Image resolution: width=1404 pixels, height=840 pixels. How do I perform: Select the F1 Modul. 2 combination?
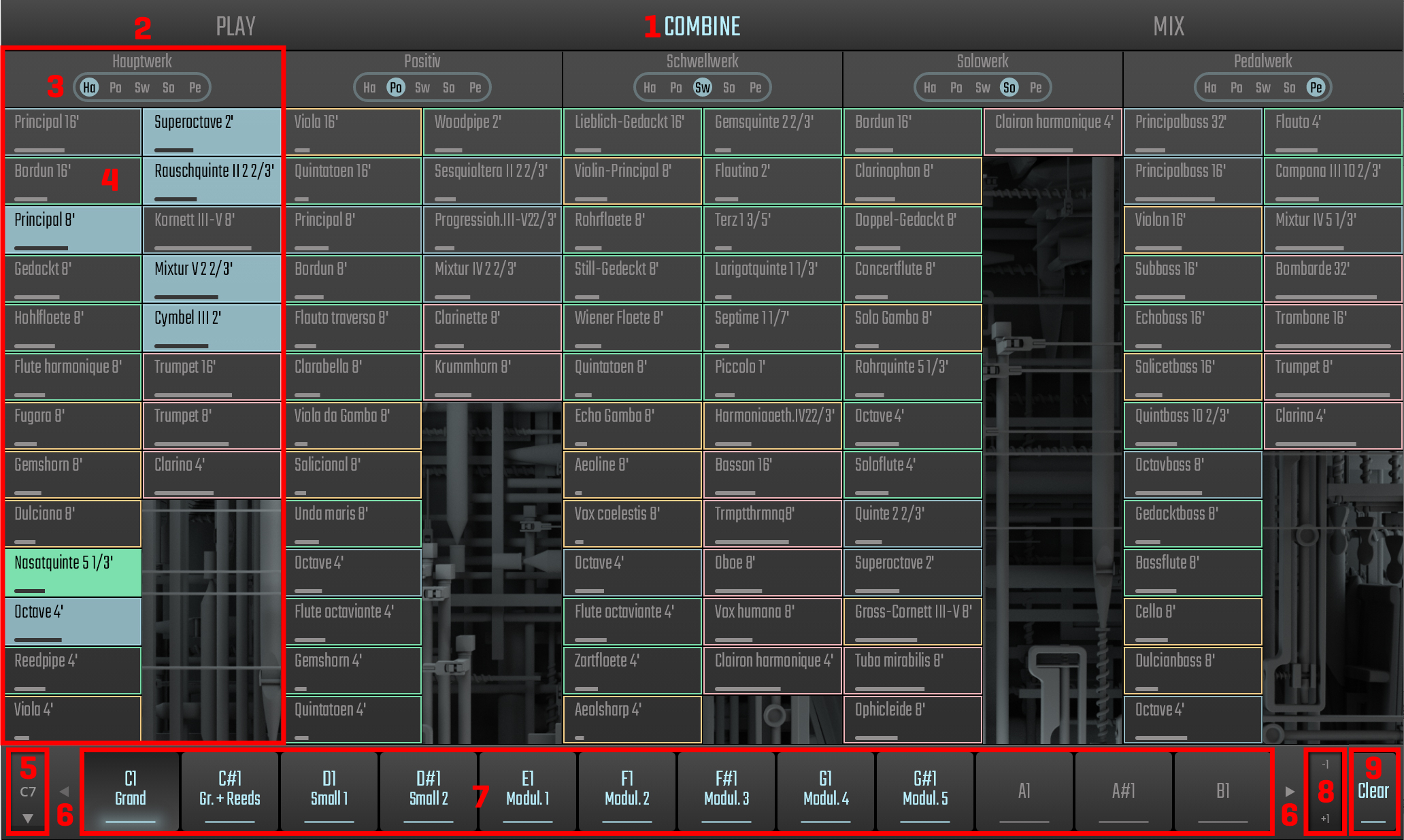pos(626,791)
